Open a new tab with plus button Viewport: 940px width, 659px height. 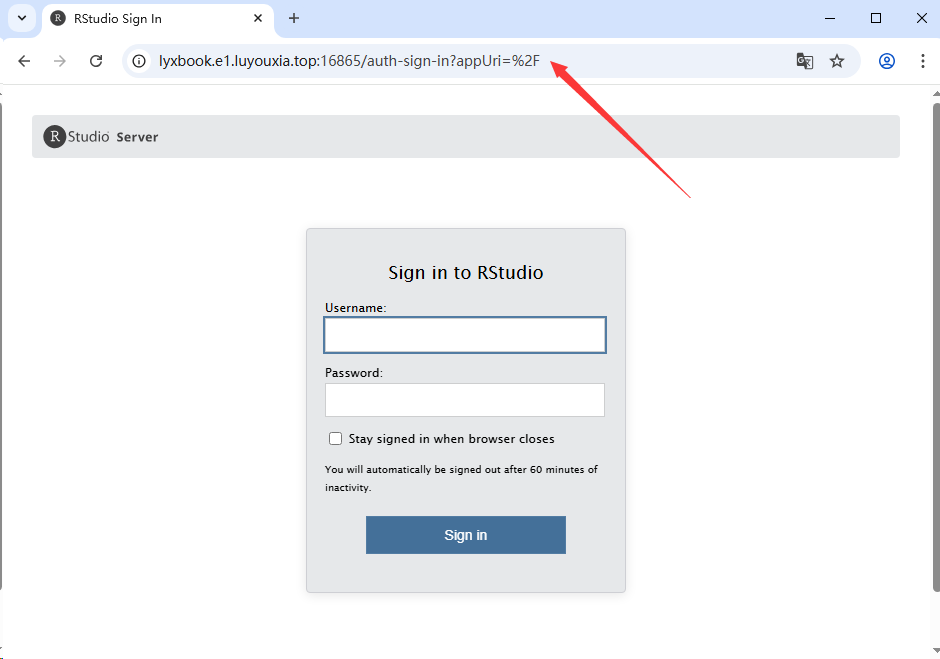click(294, 18)
